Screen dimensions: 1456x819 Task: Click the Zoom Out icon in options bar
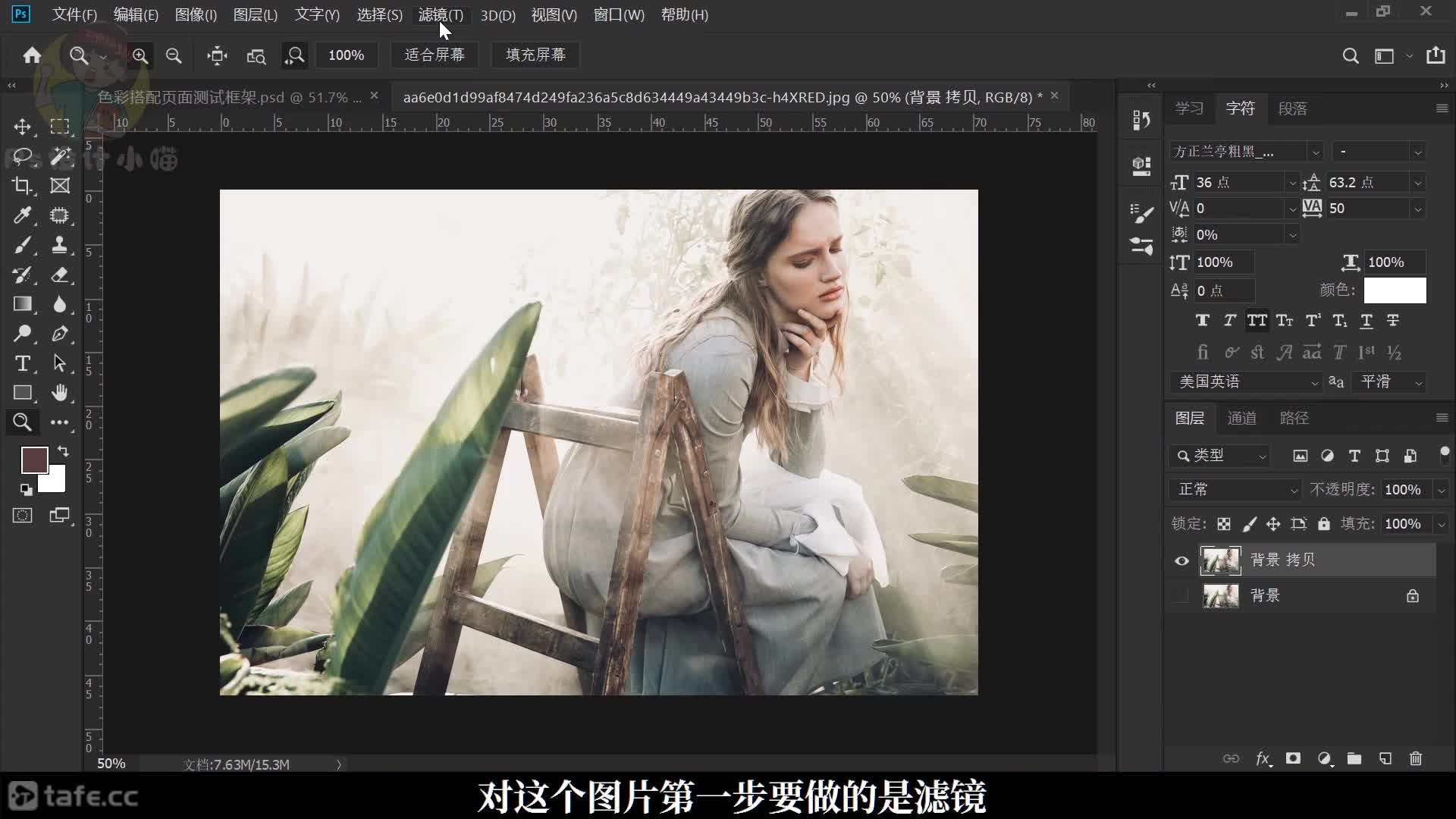[x=174, y=55]
